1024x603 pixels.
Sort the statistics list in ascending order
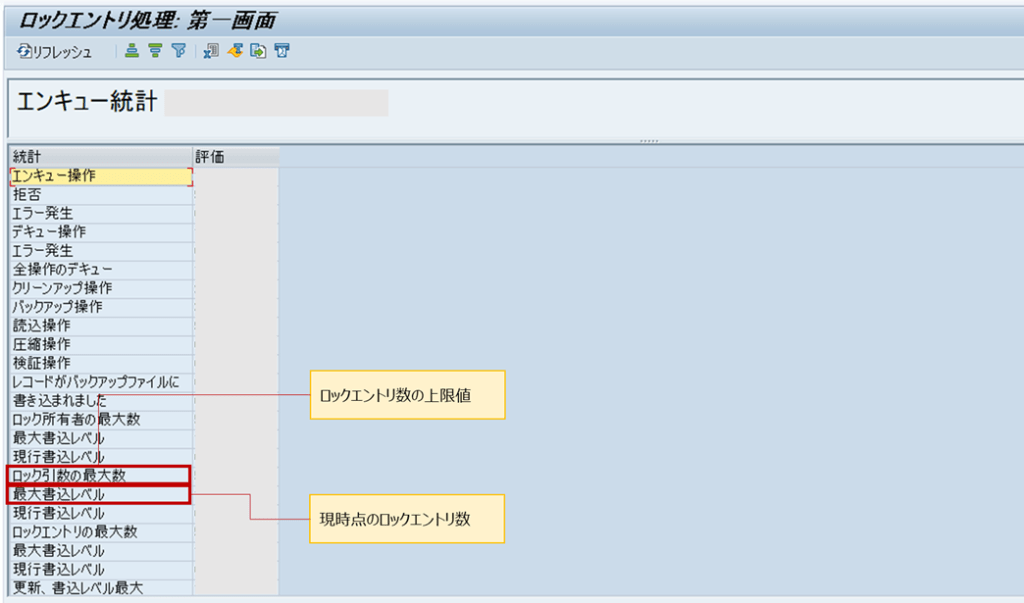click(132, 50)
